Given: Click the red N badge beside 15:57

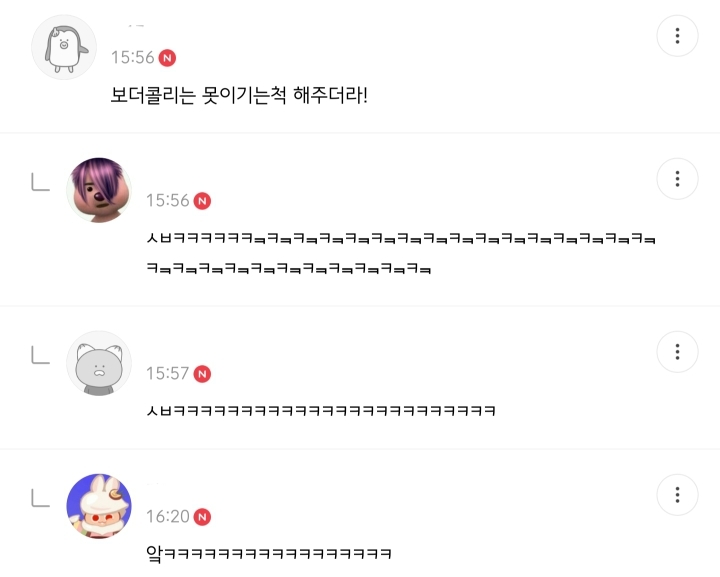Looking at the screenshot, I should click(x=202, y=374).
